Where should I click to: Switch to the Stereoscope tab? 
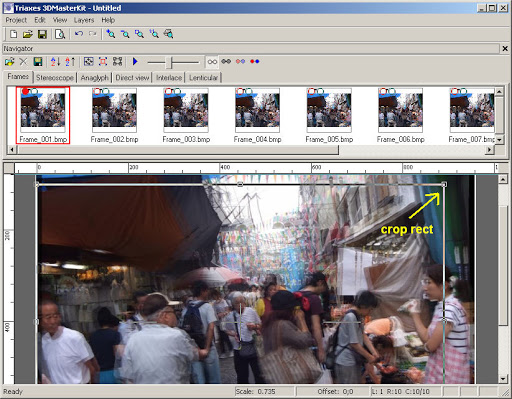(55, 78)
